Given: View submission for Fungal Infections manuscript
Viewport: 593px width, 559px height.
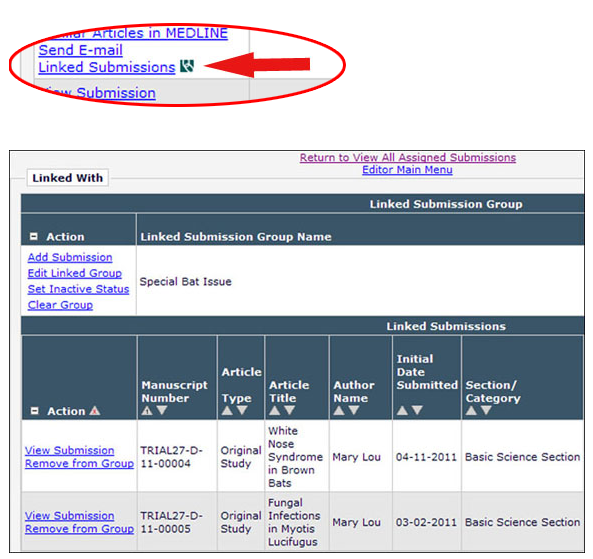Looking at the screenshot, I should point(70,516).
